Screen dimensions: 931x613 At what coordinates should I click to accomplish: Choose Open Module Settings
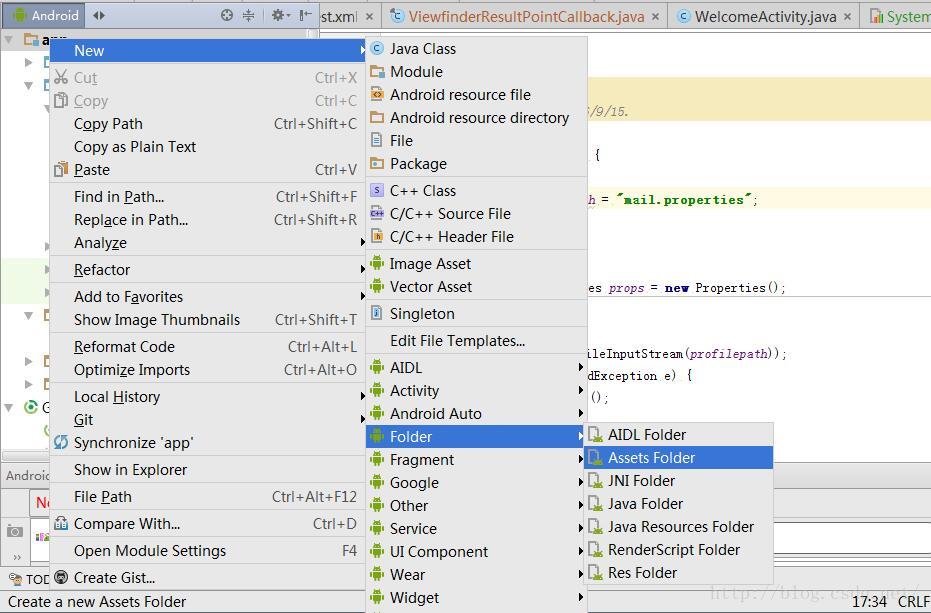click(x=207, y=551)
